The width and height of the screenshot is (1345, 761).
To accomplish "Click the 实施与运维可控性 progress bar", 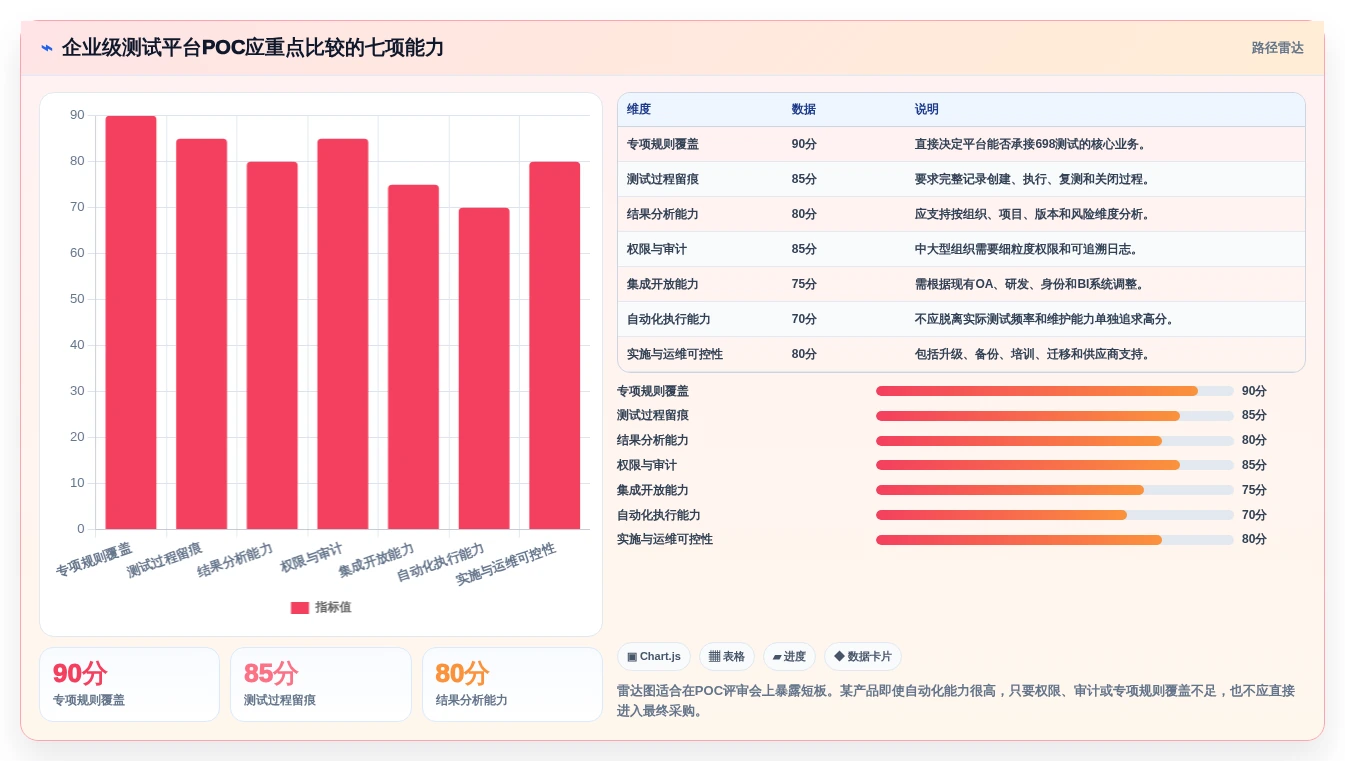I will pyautogui.click(x=1054, y=540).
